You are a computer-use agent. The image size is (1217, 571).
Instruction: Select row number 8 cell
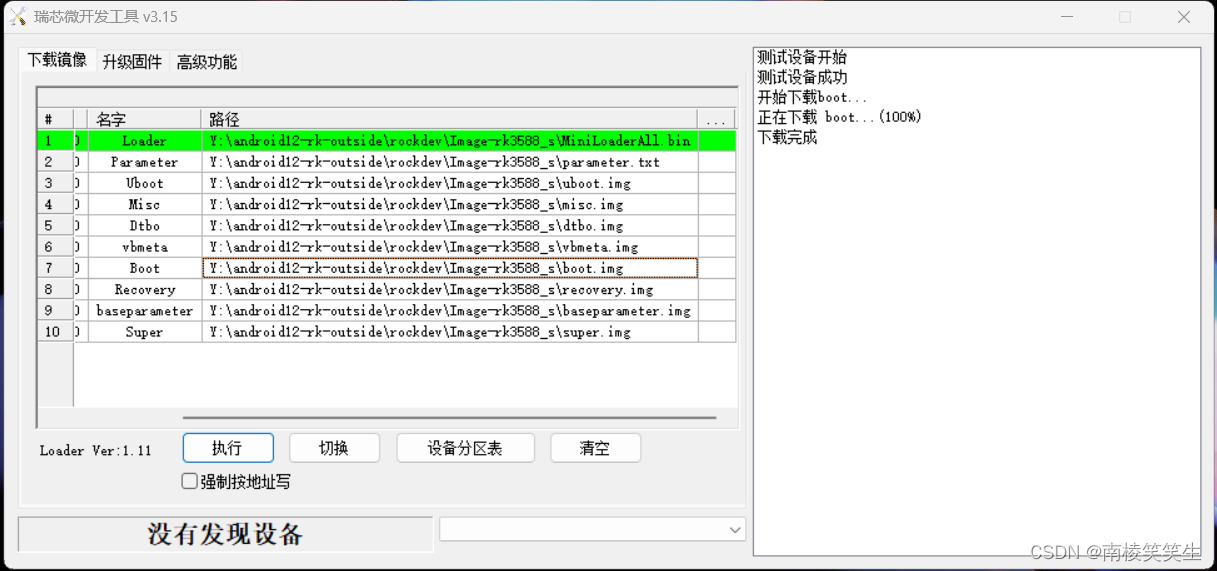pos(55,289)
